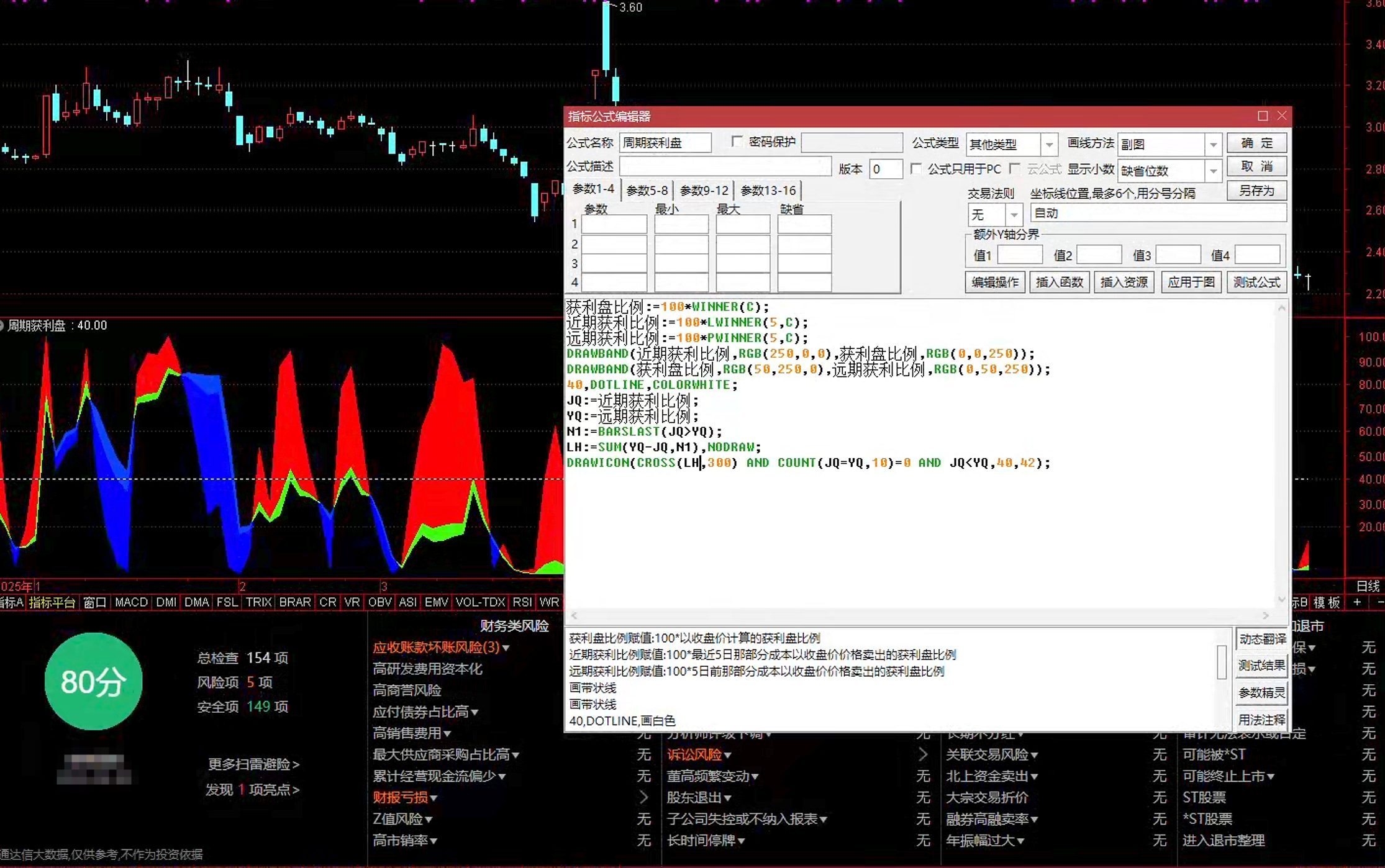Click the 值4 input field

pyautogui.click(x=1258, y=255)
